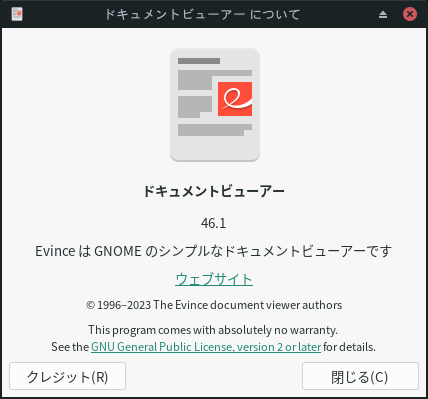Click the 閉じる(C) button
This screenshot has height=399, width=428.
pyautogui.click(x=360, y=376)
